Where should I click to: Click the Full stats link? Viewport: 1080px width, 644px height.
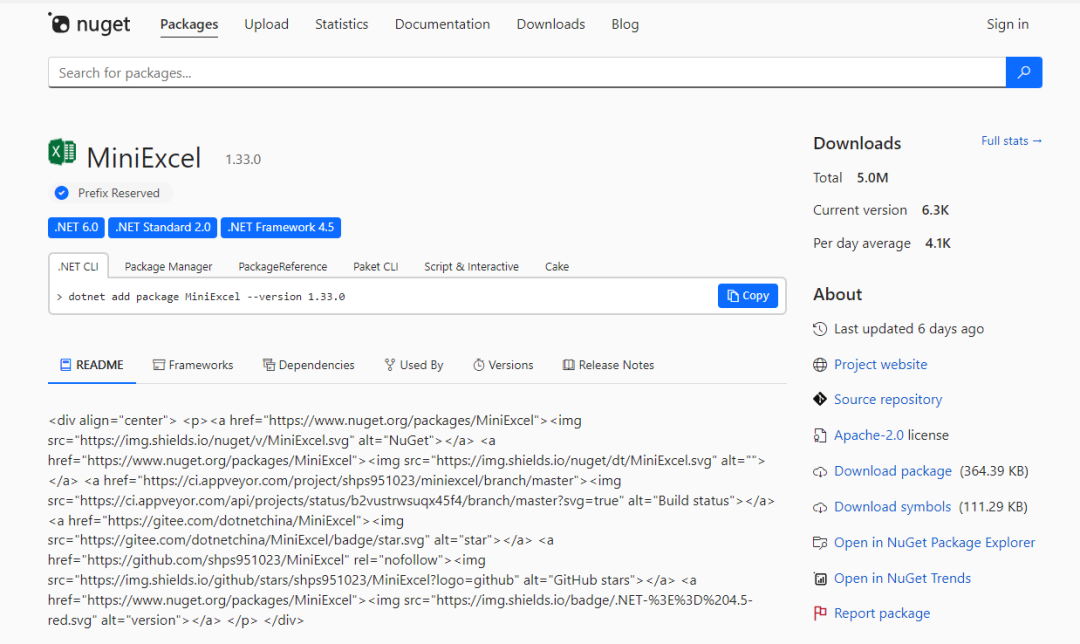coord(1011,141)
